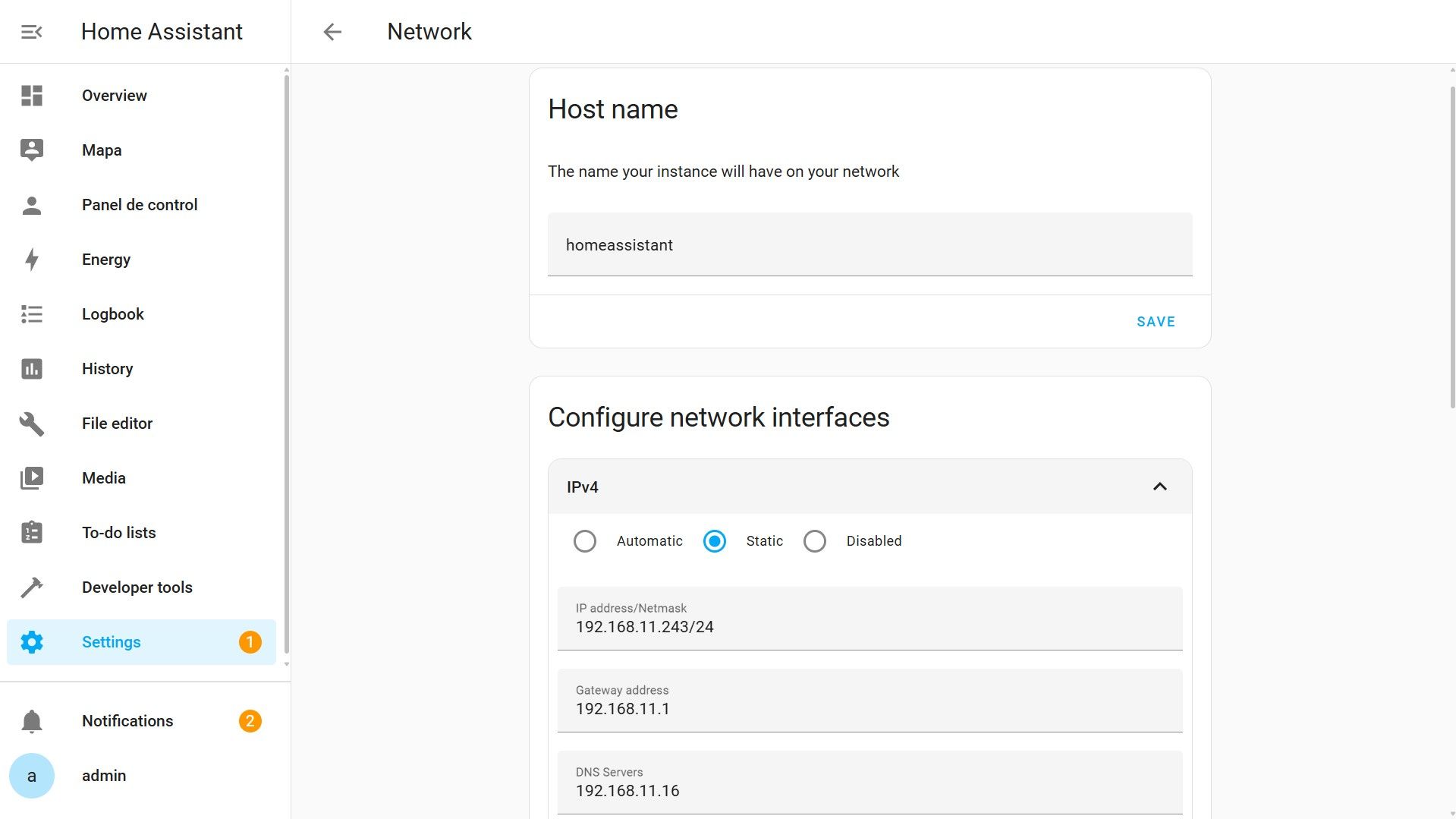Open Panel de control in sidebar

click(x=141, y=205)
